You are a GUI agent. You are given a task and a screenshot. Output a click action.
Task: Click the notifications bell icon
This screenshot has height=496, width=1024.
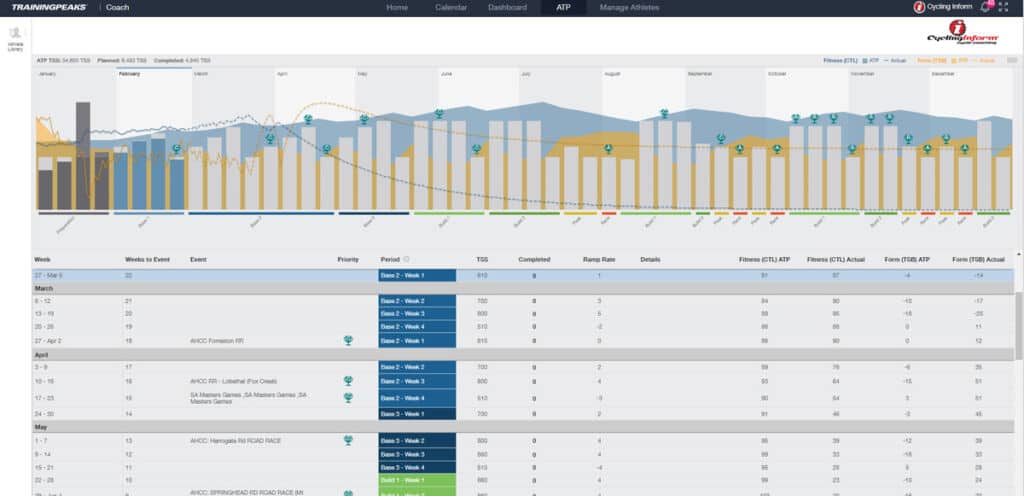click(x=986, y=7)
